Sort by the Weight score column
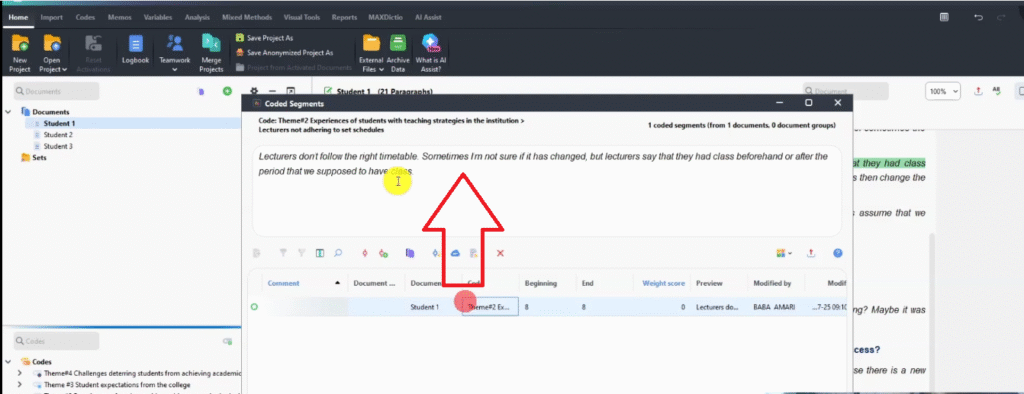 tap(664, 283)
